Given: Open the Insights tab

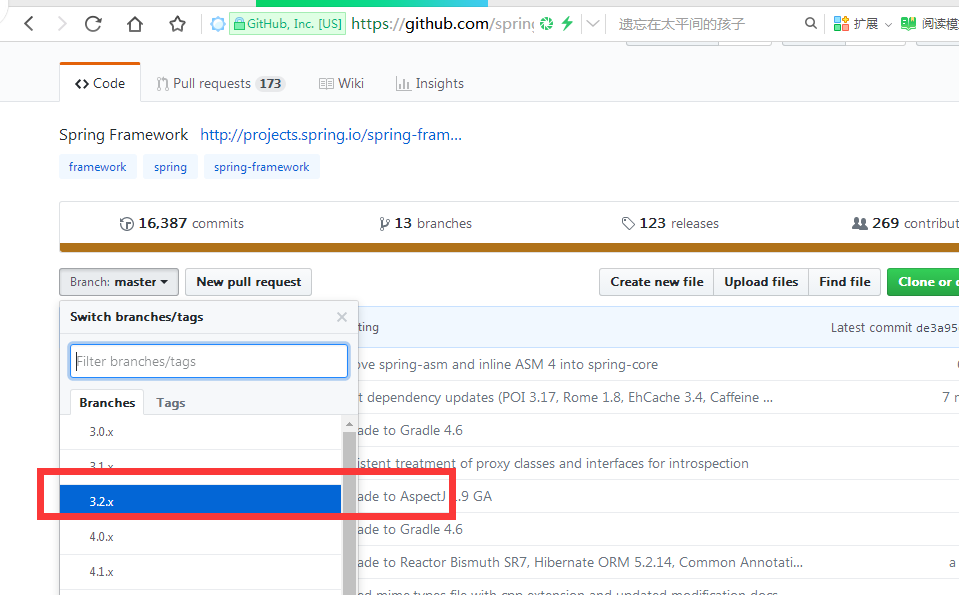Looking at the screenshot, I should pyautogui.click(x=429, y=83).
